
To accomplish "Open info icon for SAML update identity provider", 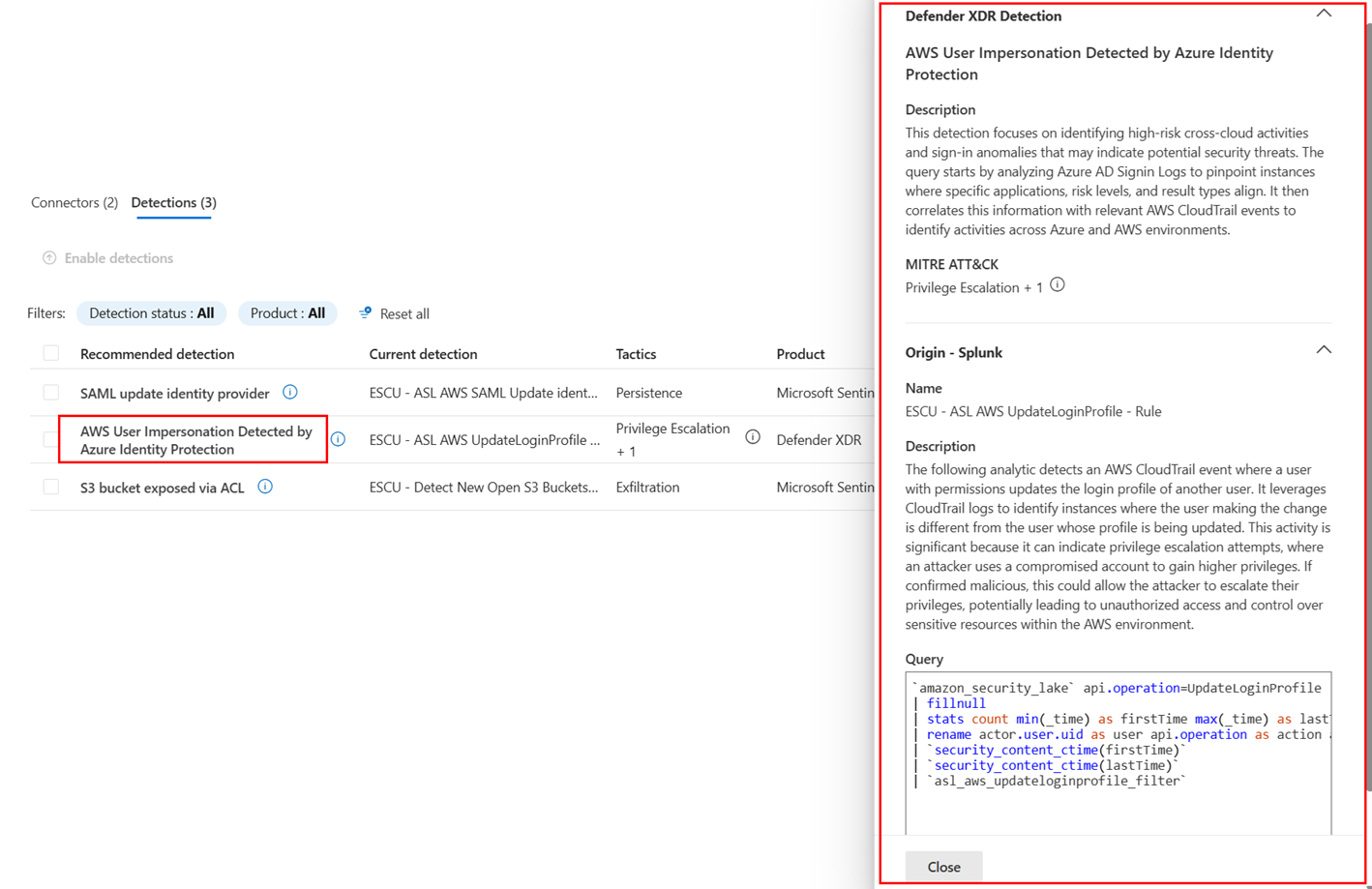I will point(290,392).
